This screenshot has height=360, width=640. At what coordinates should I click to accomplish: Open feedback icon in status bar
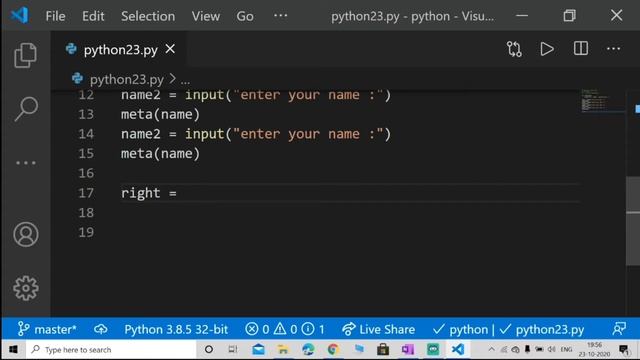[619, 329]
